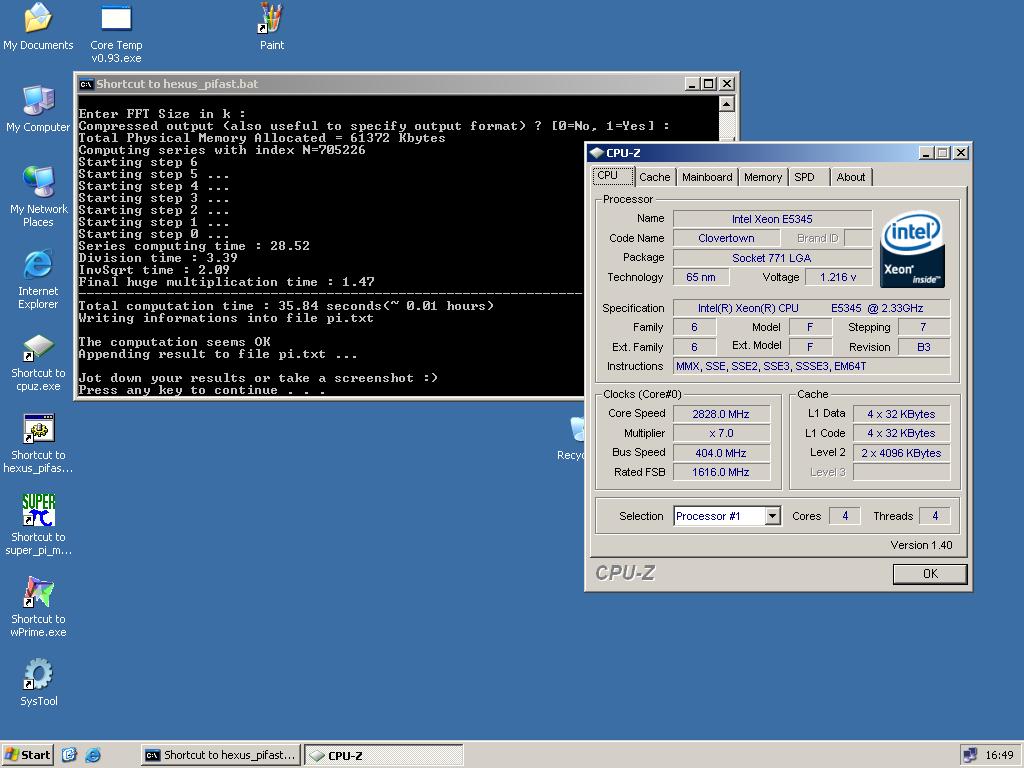Image resolution: width=1024 pixels, height=768 pixels.
Task: Click command prompt window title icon
Action: point(86,84)
